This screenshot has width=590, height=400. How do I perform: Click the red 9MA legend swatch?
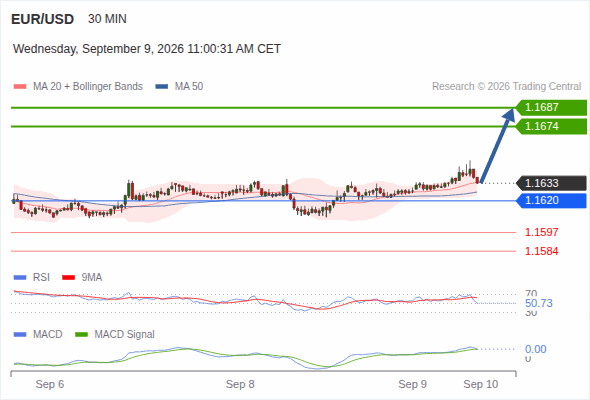point(68,278)
